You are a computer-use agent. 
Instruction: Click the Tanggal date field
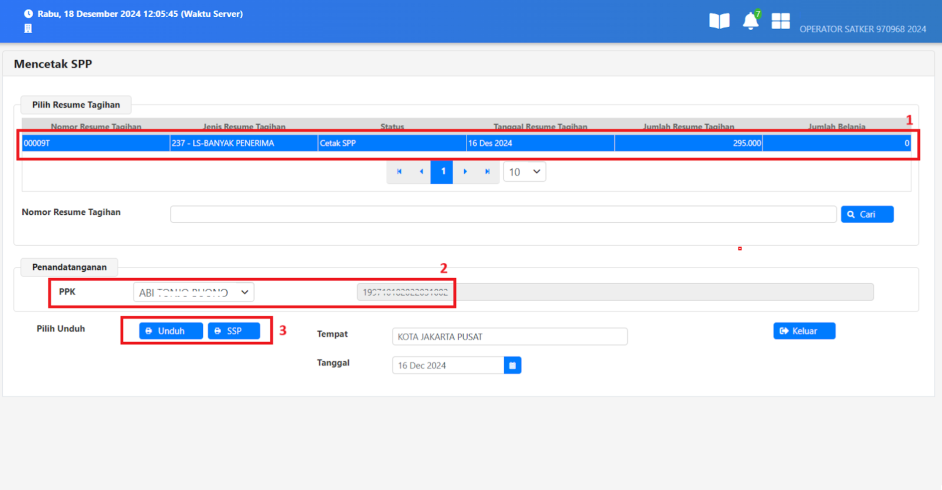(447, 366)
